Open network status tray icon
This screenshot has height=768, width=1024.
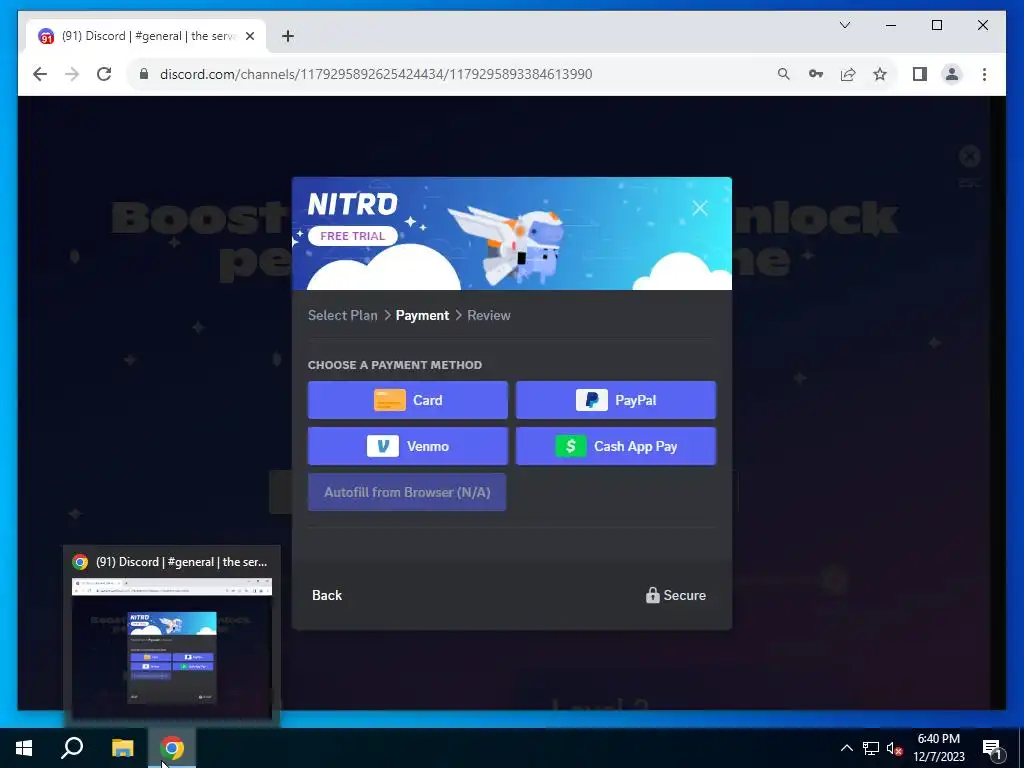[871, 748]
